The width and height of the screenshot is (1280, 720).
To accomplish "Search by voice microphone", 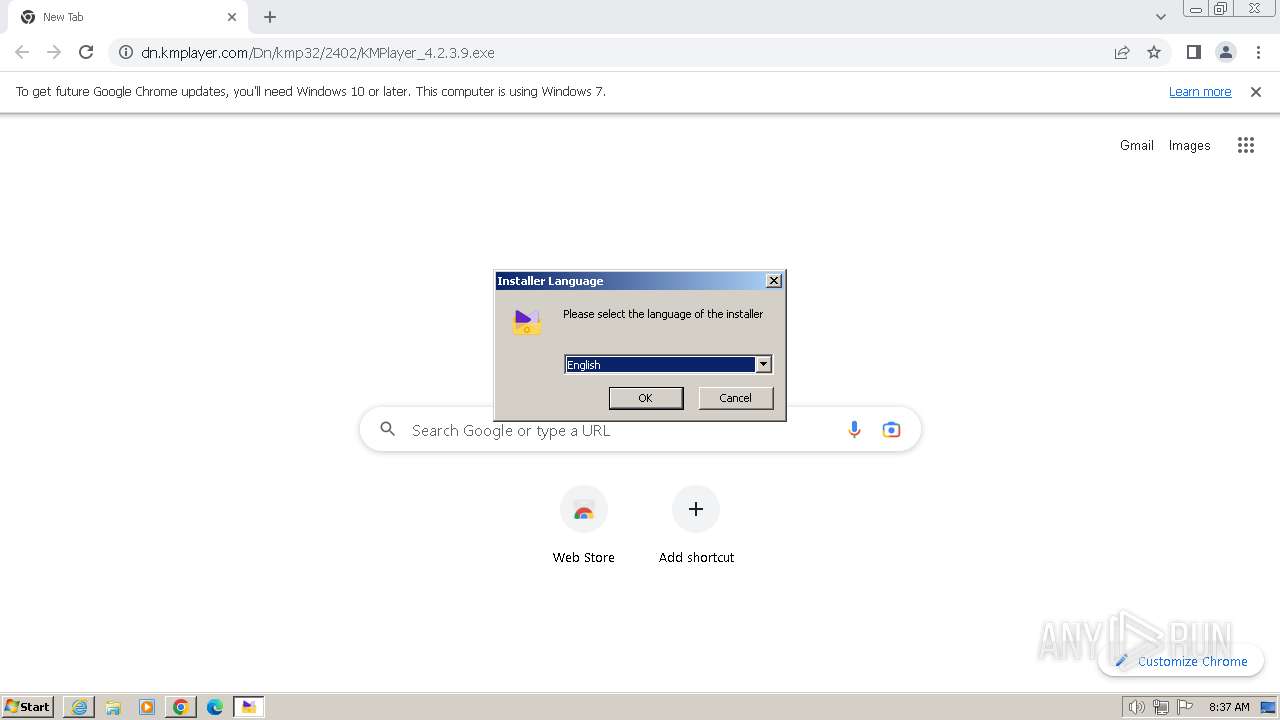I will pos(854,430).
